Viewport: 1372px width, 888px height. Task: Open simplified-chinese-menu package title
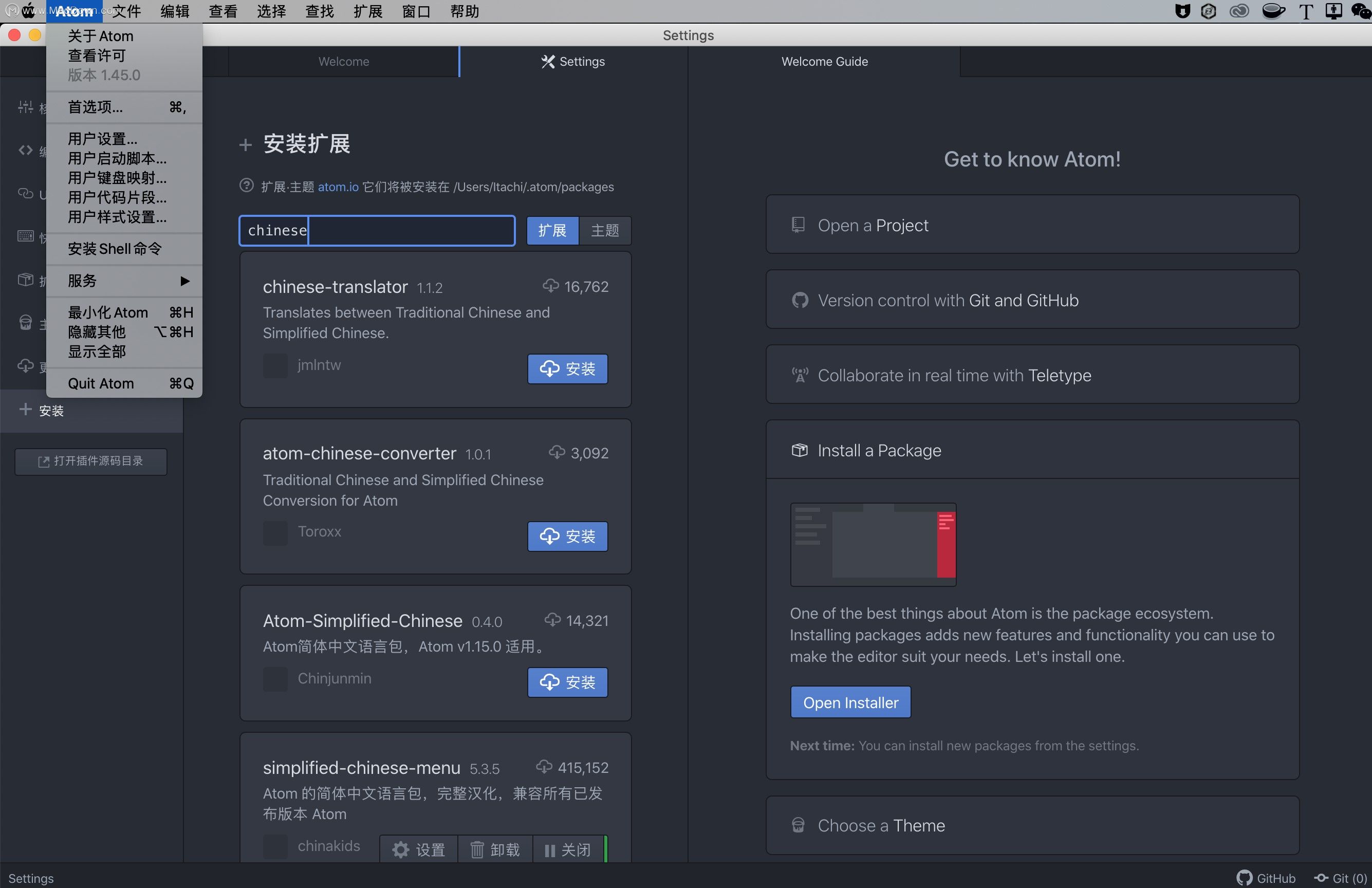tap(361, 767)
